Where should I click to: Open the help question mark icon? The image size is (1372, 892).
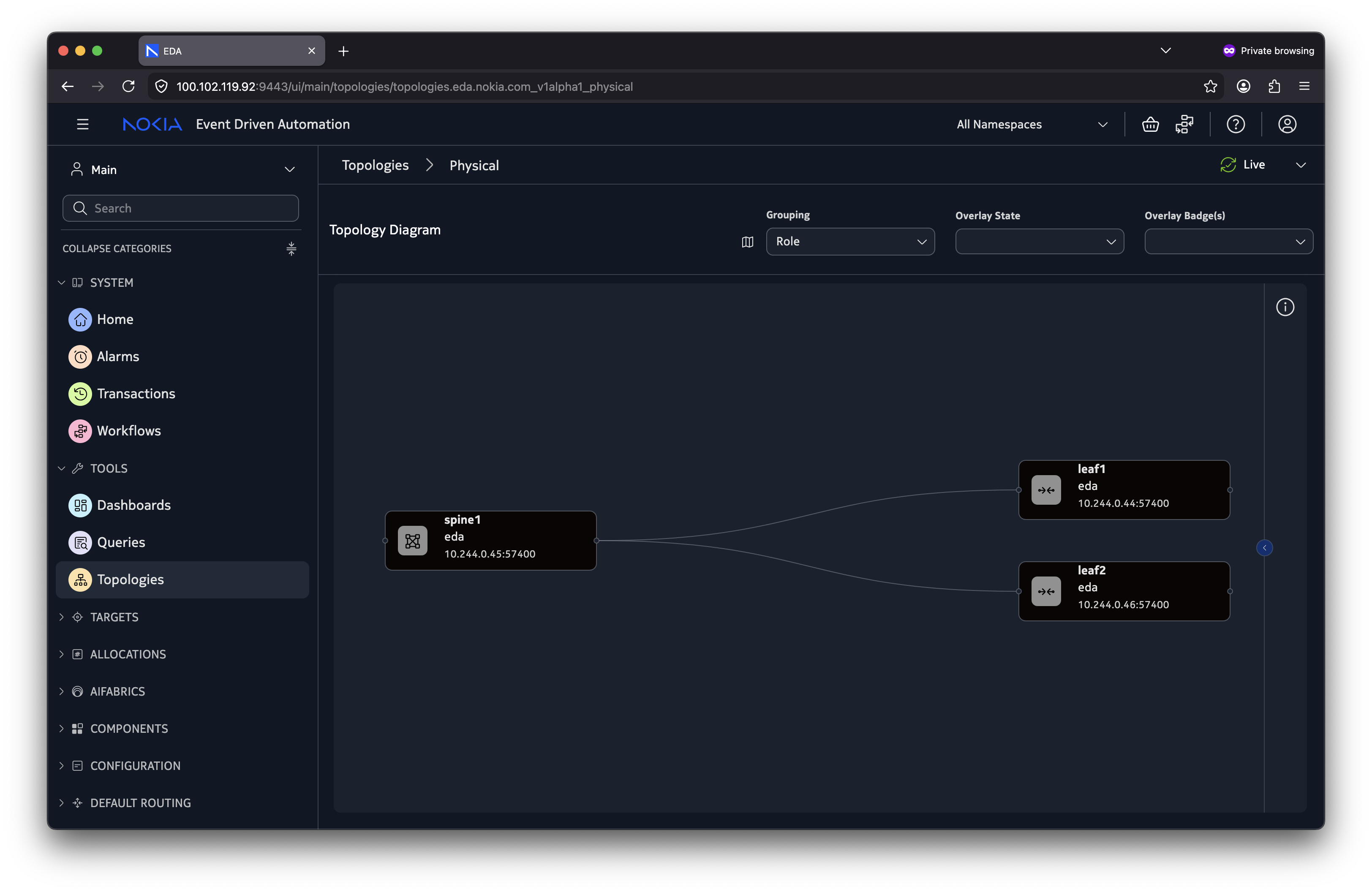click(1236, 125)
